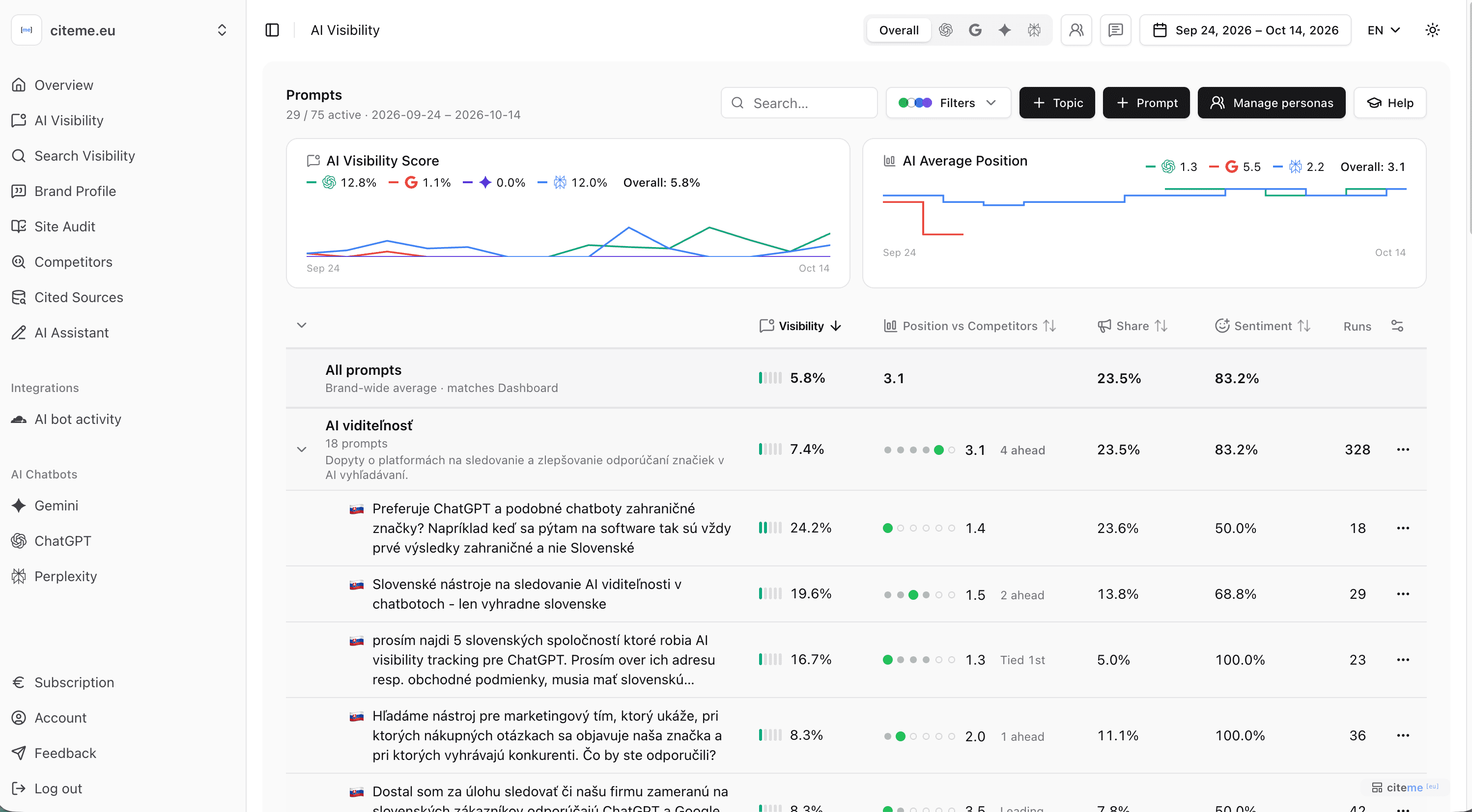This screenshot has width=1472, height=812.
Task: Select the Perplexity engine filter icon
Action: pyautogui.click(x=1034, y=30)
